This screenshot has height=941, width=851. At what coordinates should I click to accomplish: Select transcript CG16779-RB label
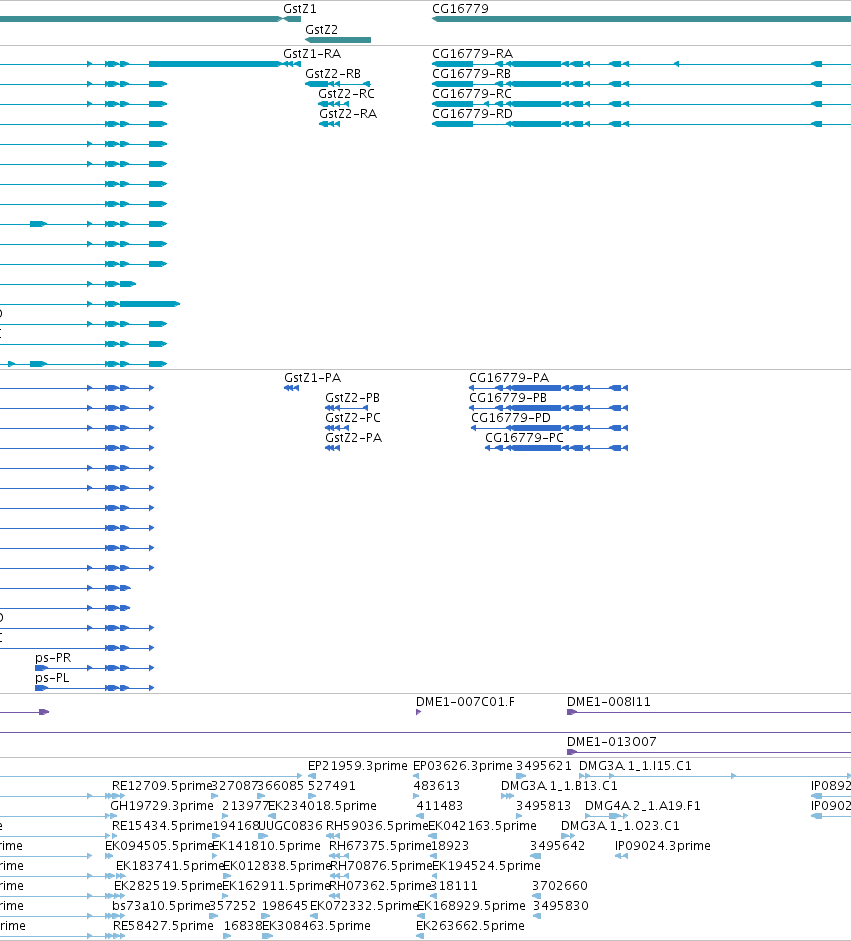click(472, 74)
